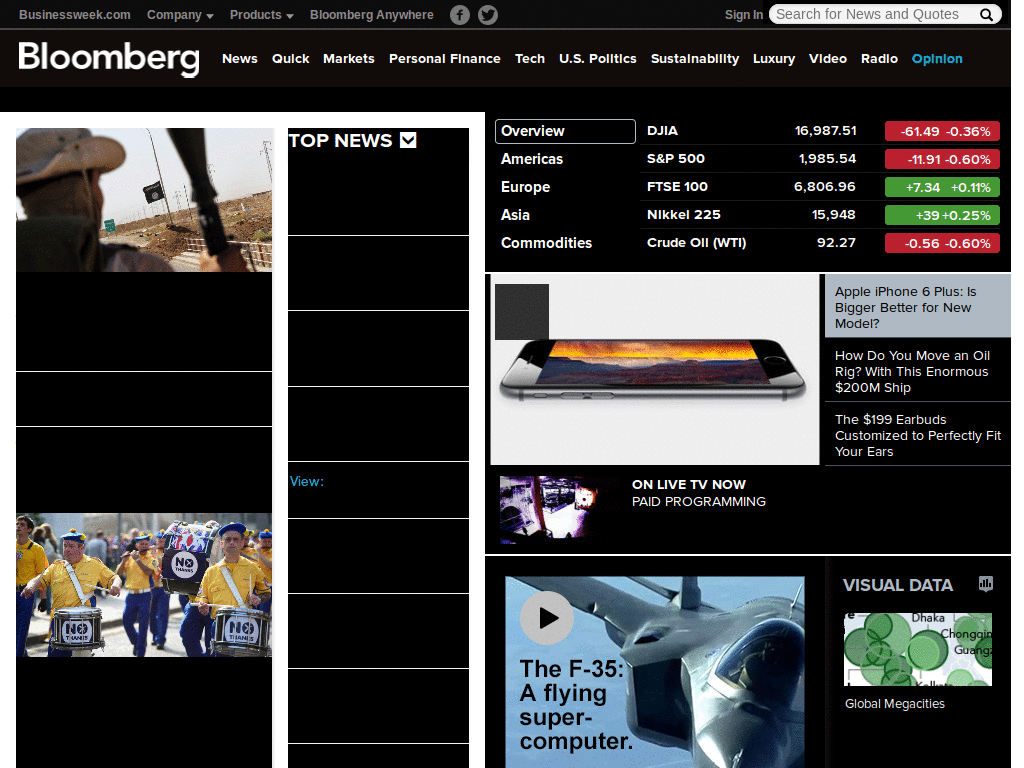Click PAID PROGRAMMING text
This screenshot has height=768, width=1024.
699,502
